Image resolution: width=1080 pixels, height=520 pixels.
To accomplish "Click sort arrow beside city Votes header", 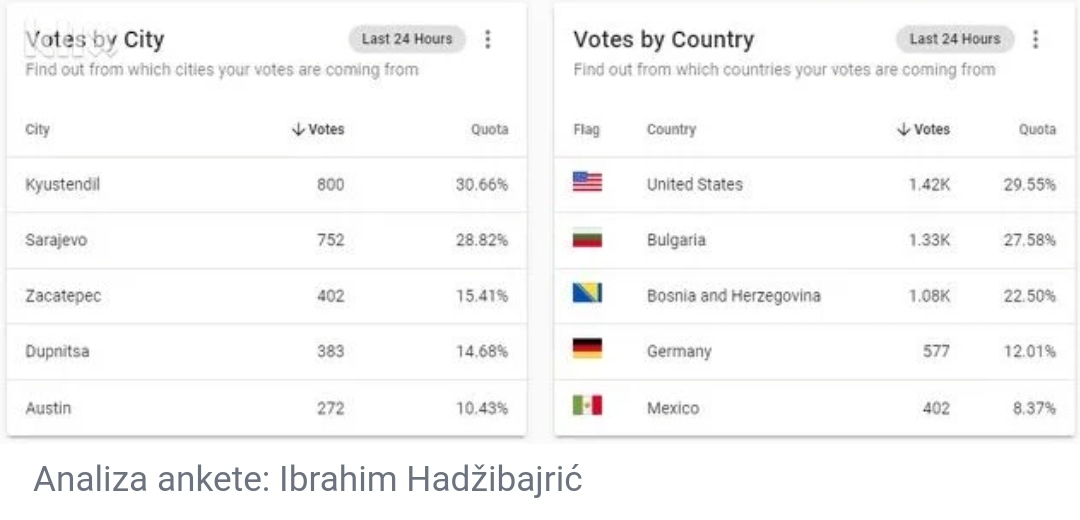I will click(x=298, y=129).
